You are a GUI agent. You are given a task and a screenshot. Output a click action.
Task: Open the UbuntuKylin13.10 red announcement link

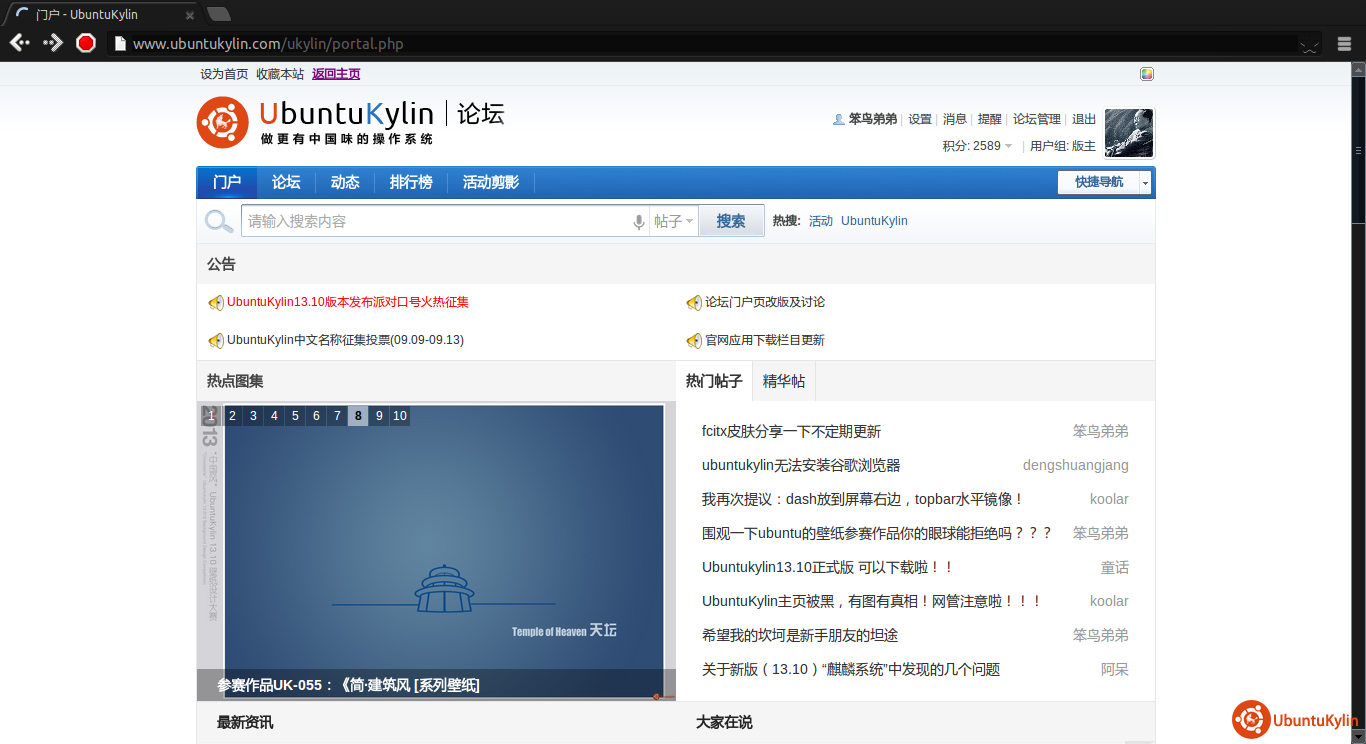[347, 302]
